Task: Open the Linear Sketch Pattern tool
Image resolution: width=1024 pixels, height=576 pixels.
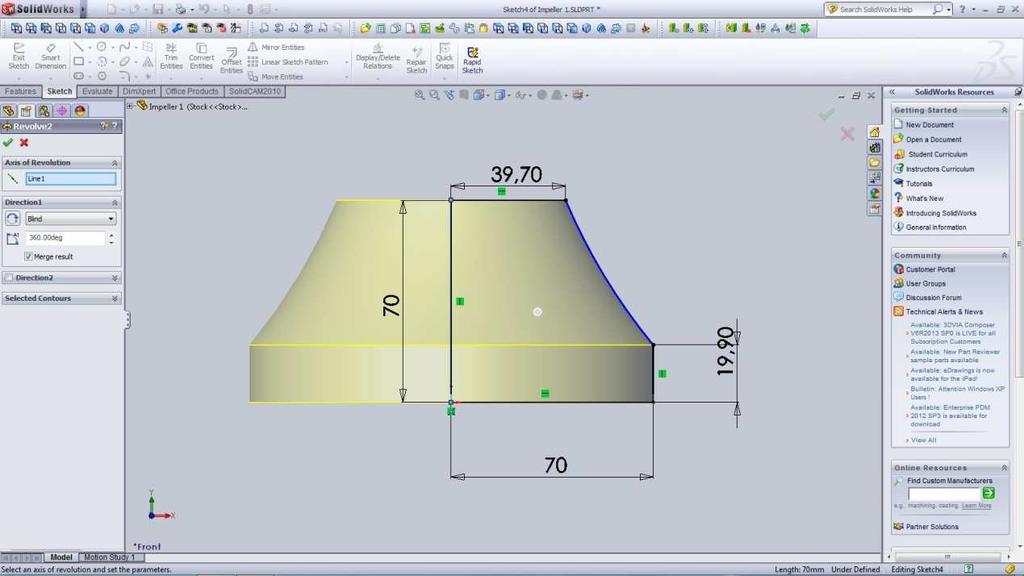Action: tap(288, 62)
